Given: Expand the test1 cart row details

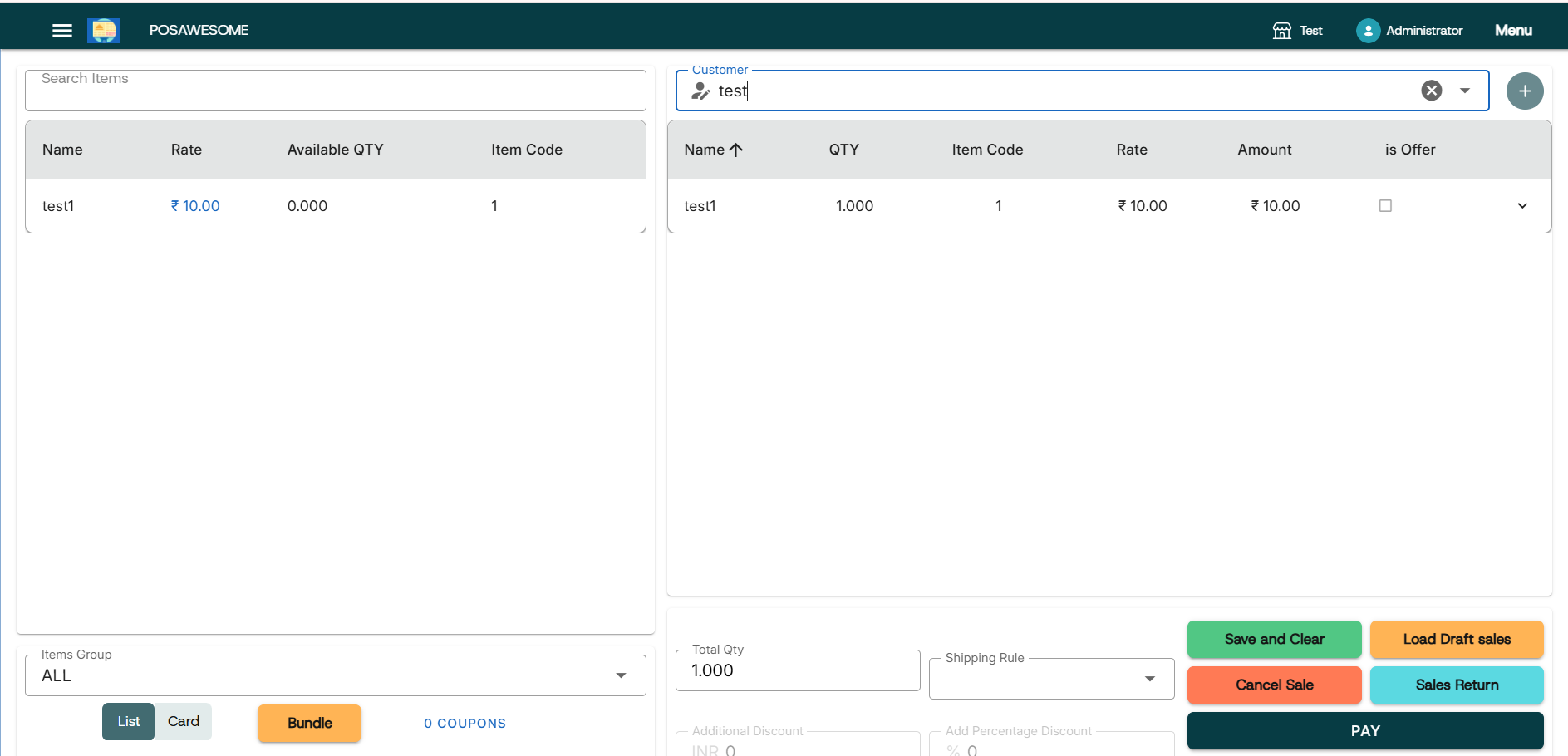Looking at the screenshot, I should point(1522,205).
